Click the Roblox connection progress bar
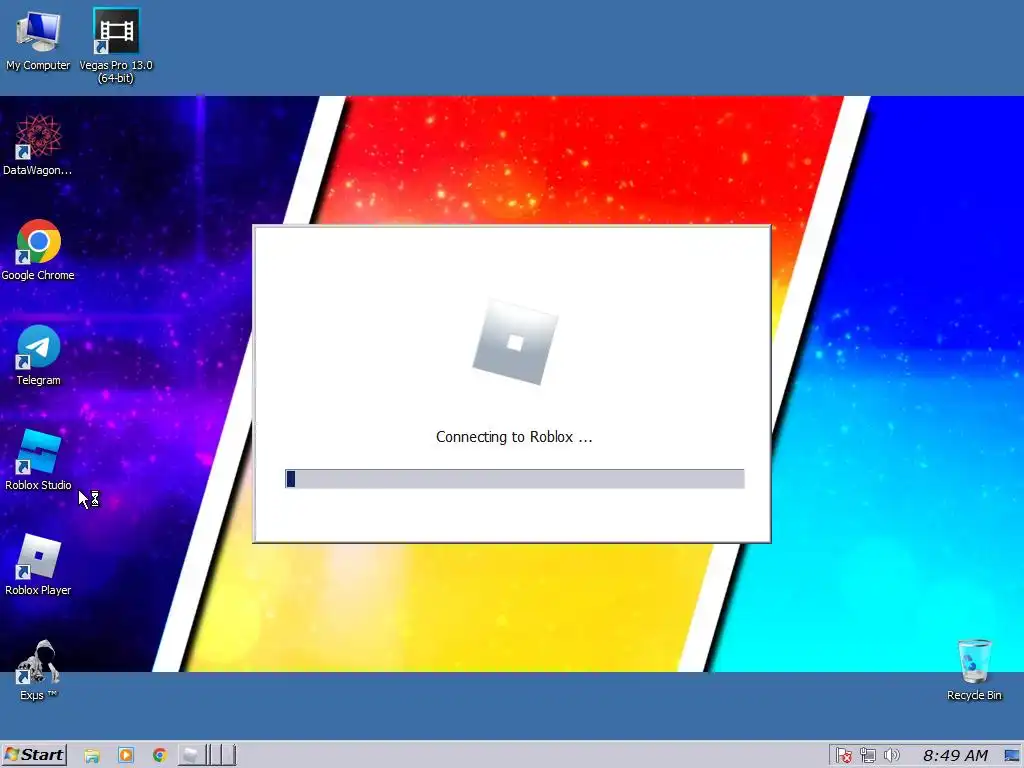The image size is (1024, 768). pyautogui.click(x=515, y=479)
